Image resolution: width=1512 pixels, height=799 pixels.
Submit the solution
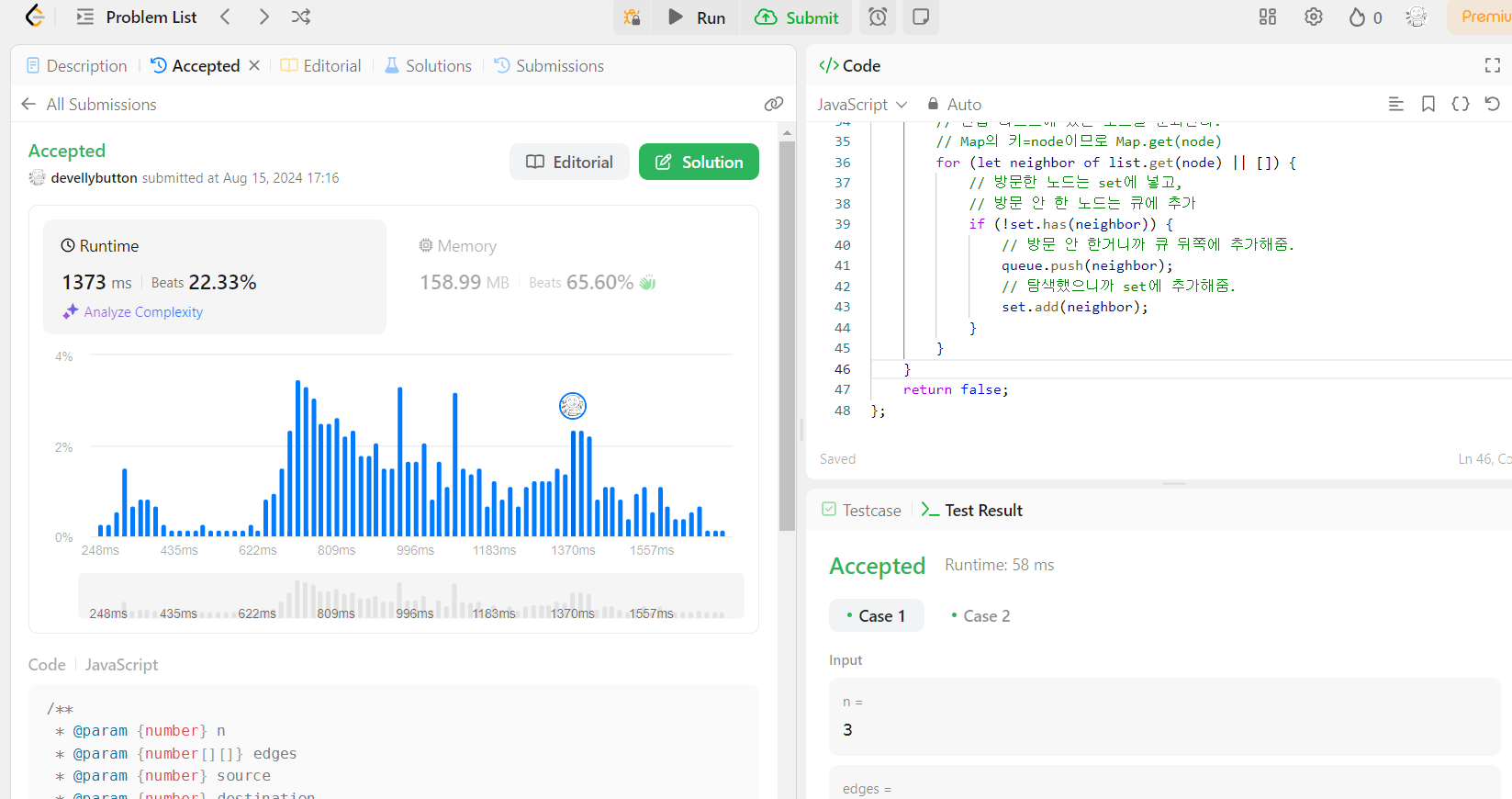796,17
